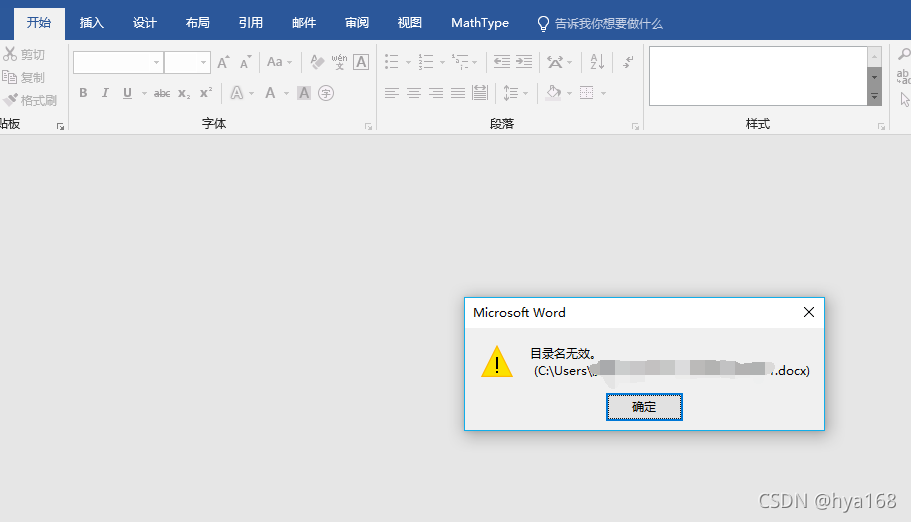Close the Microsoft Word error dialog

(809, 312)
